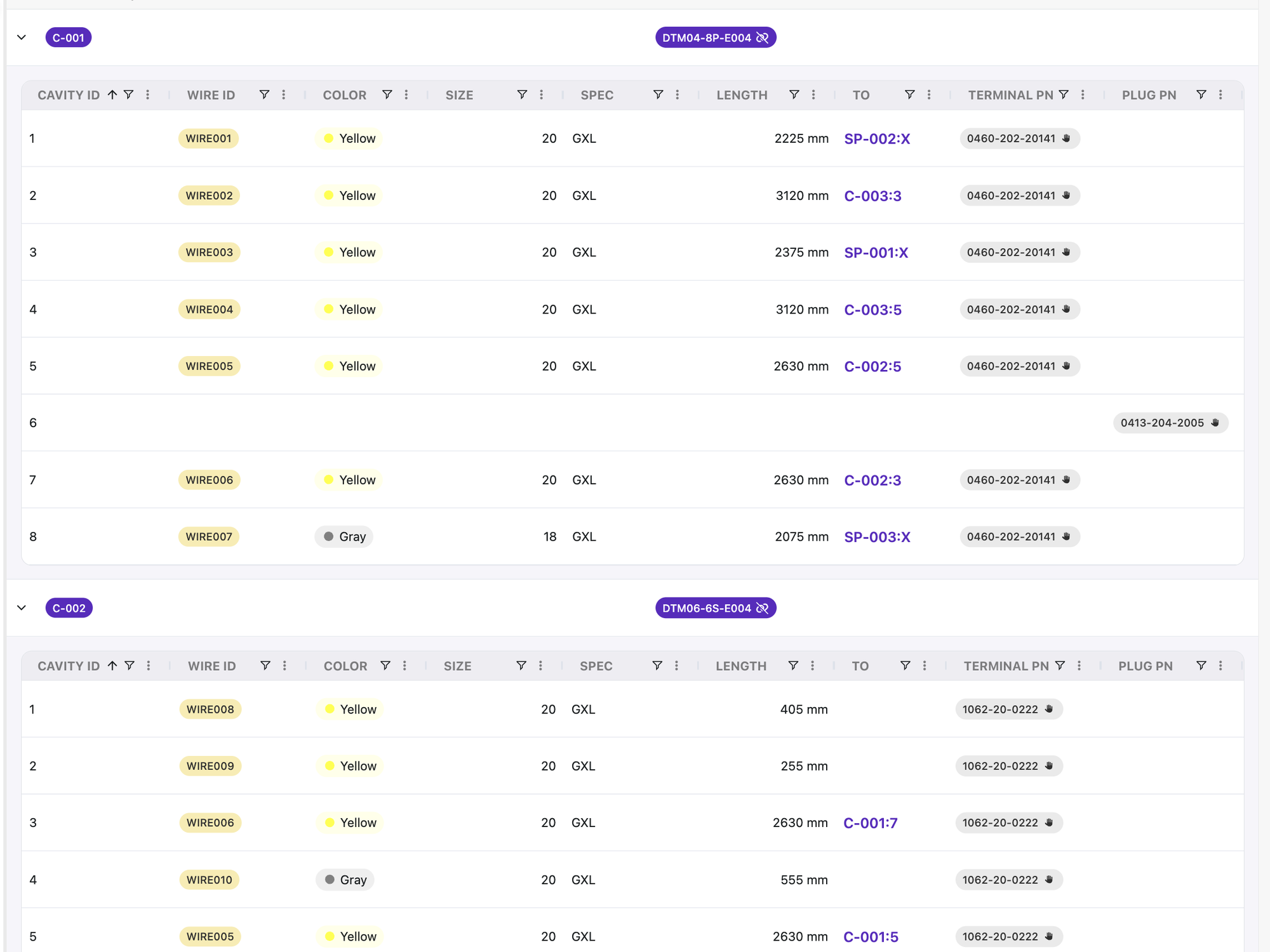Open the WIRE ID filter in C-001 table

coord(264,95)
